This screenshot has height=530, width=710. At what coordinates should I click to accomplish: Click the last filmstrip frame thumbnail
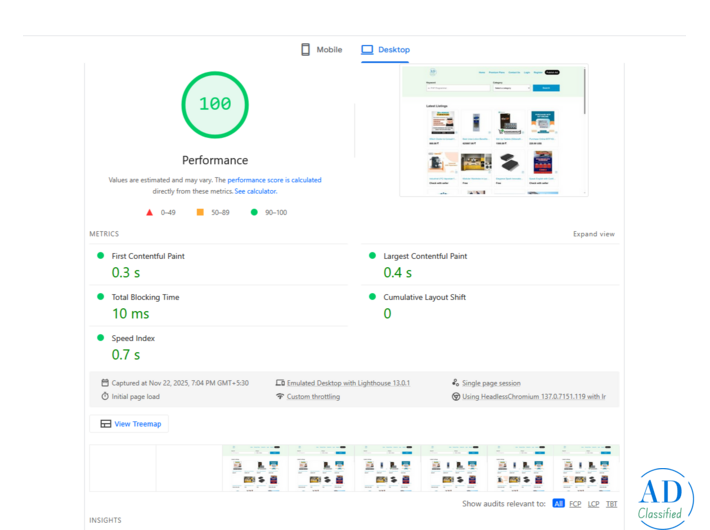[x=586, y=468]
